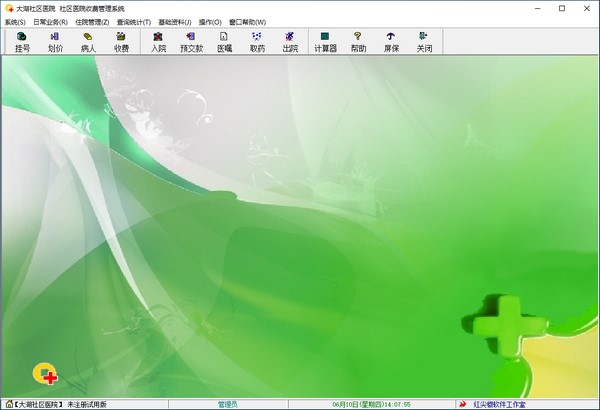Viewport: 600px width, 410px height.
Task: Click the 入院 admission icon
Action: [158, 41]
